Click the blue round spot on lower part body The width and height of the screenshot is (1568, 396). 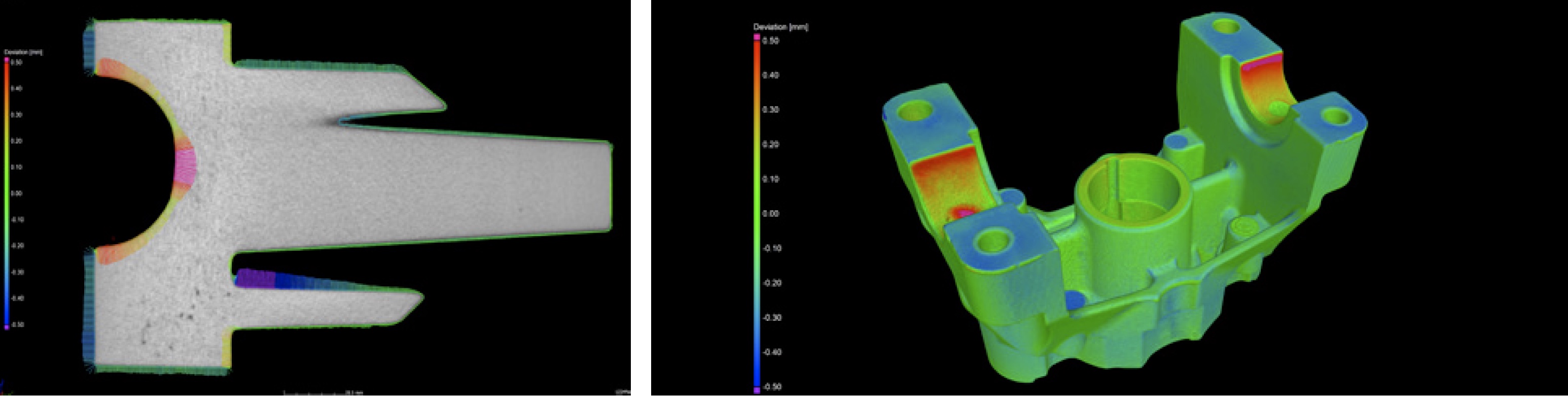tap(1075, 299)
